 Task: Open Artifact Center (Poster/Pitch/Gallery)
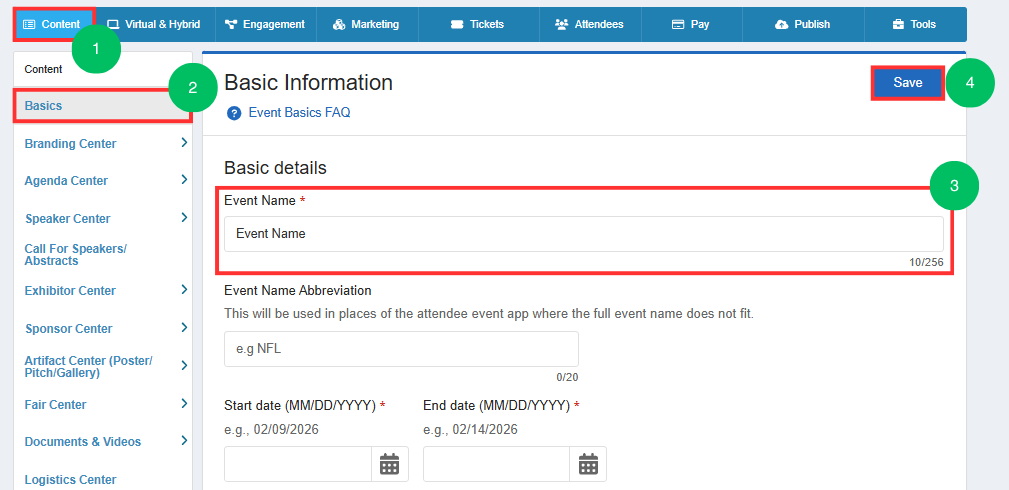point(88,366)
